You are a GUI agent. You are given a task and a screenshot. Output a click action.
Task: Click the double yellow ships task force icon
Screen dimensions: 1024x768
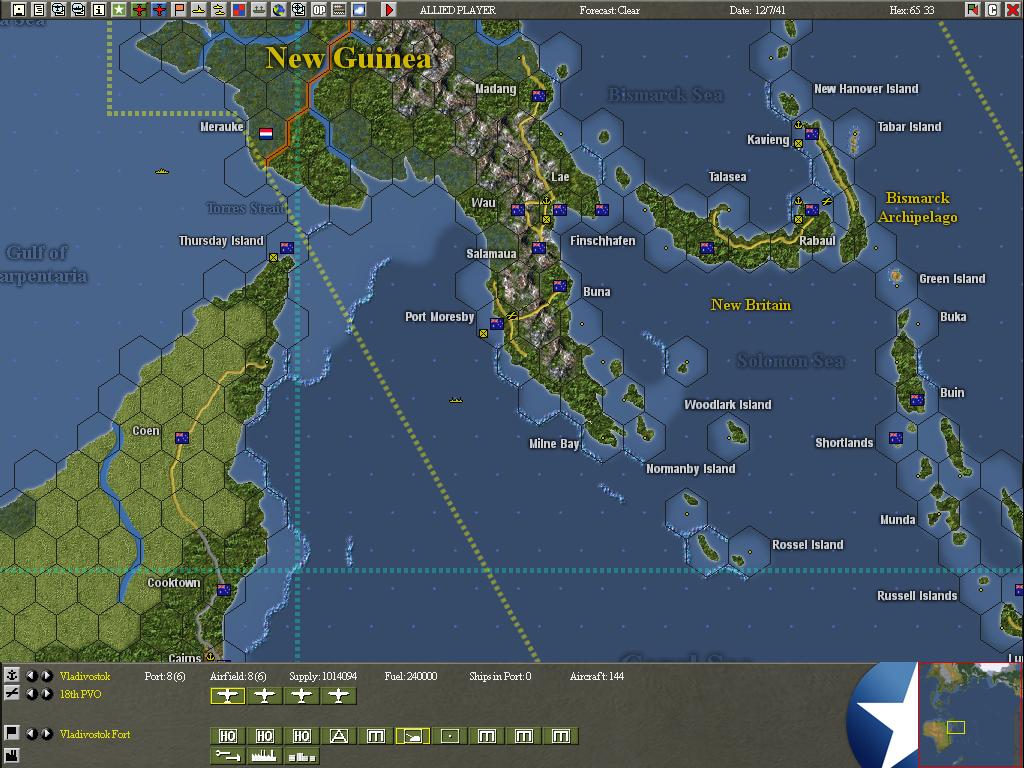pos(219,9)
